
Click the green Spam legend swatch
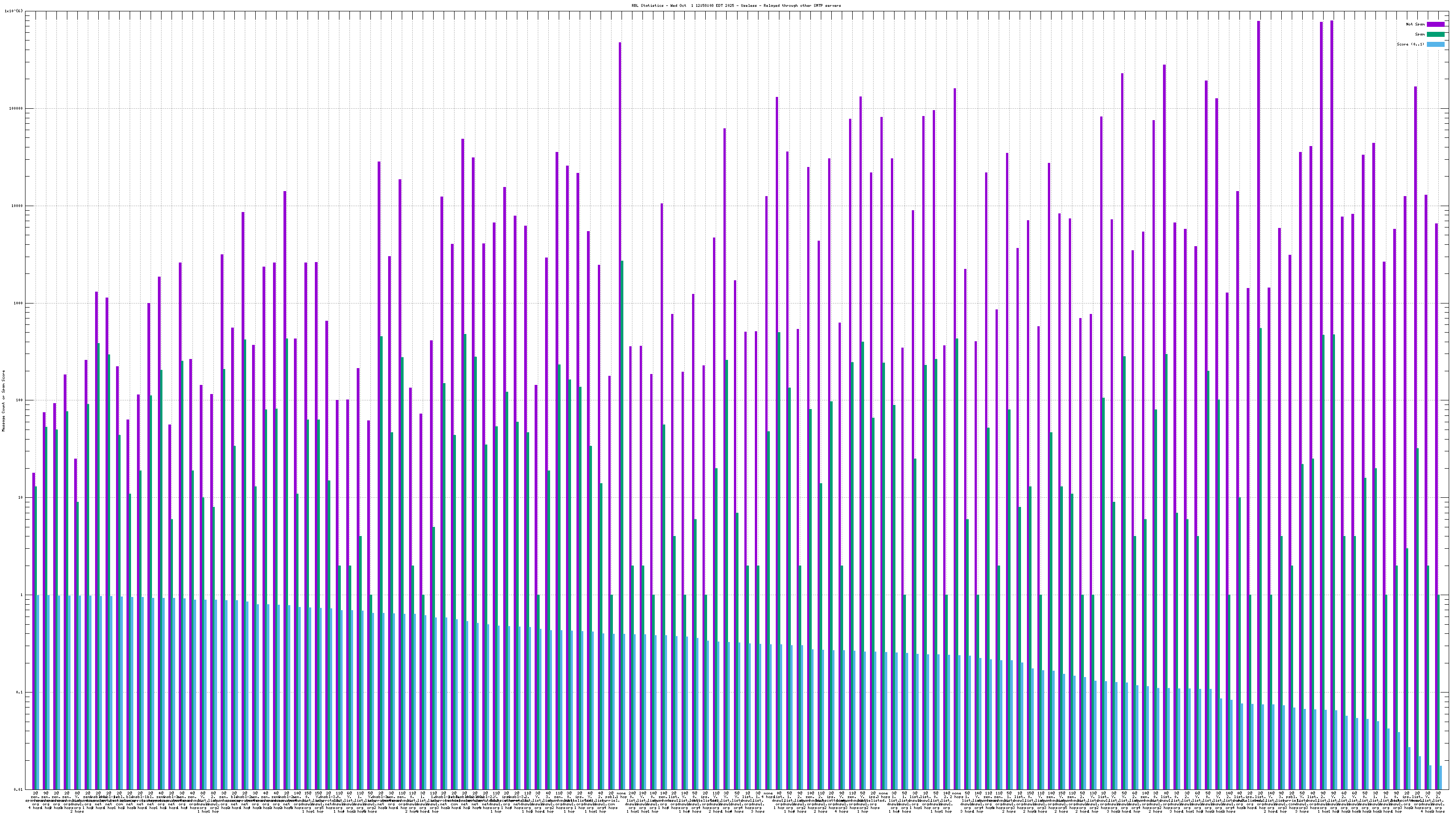[1435, 35]
